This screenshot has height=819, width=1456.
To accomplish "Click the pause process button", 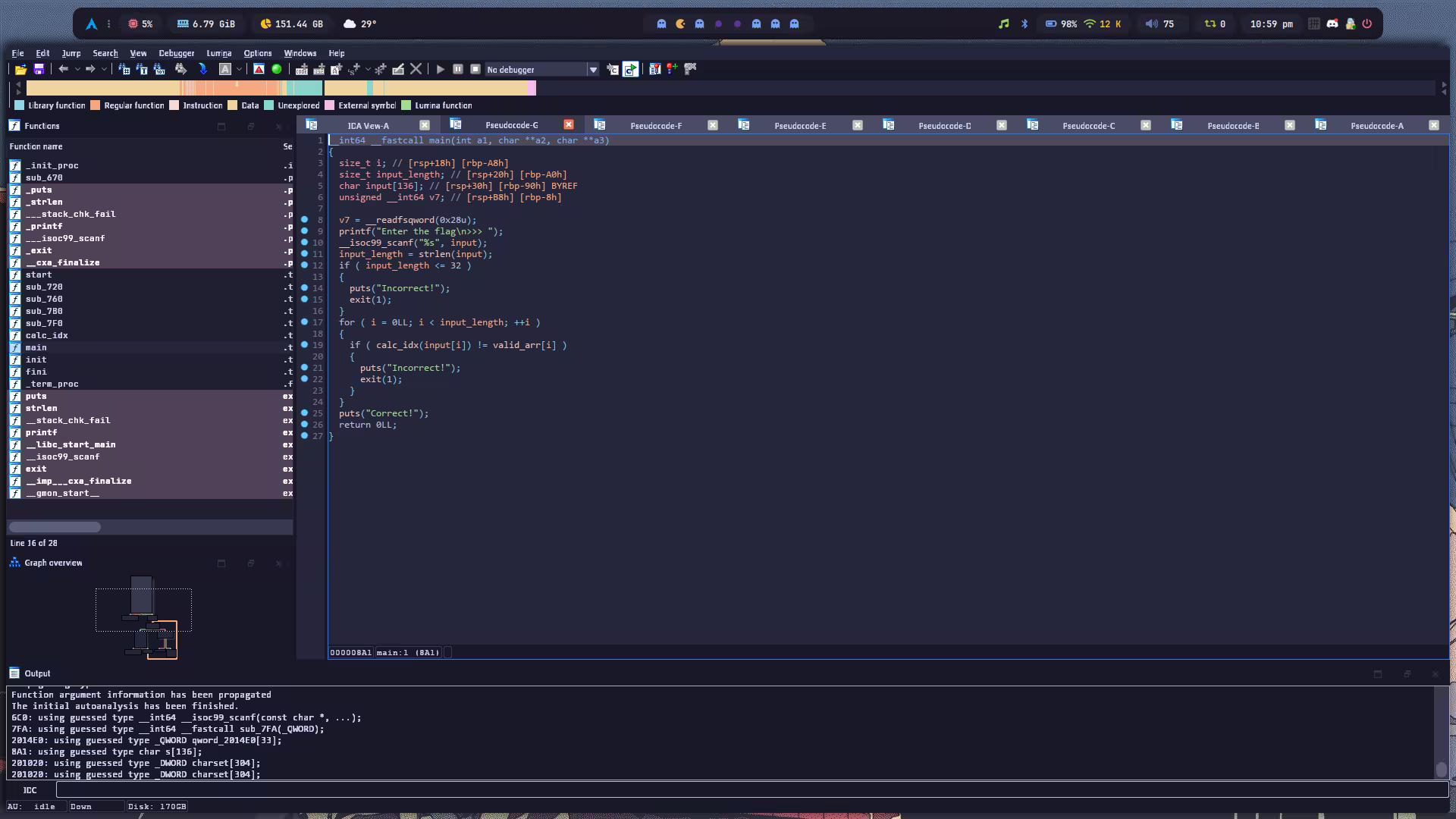I will click(458, 69).
